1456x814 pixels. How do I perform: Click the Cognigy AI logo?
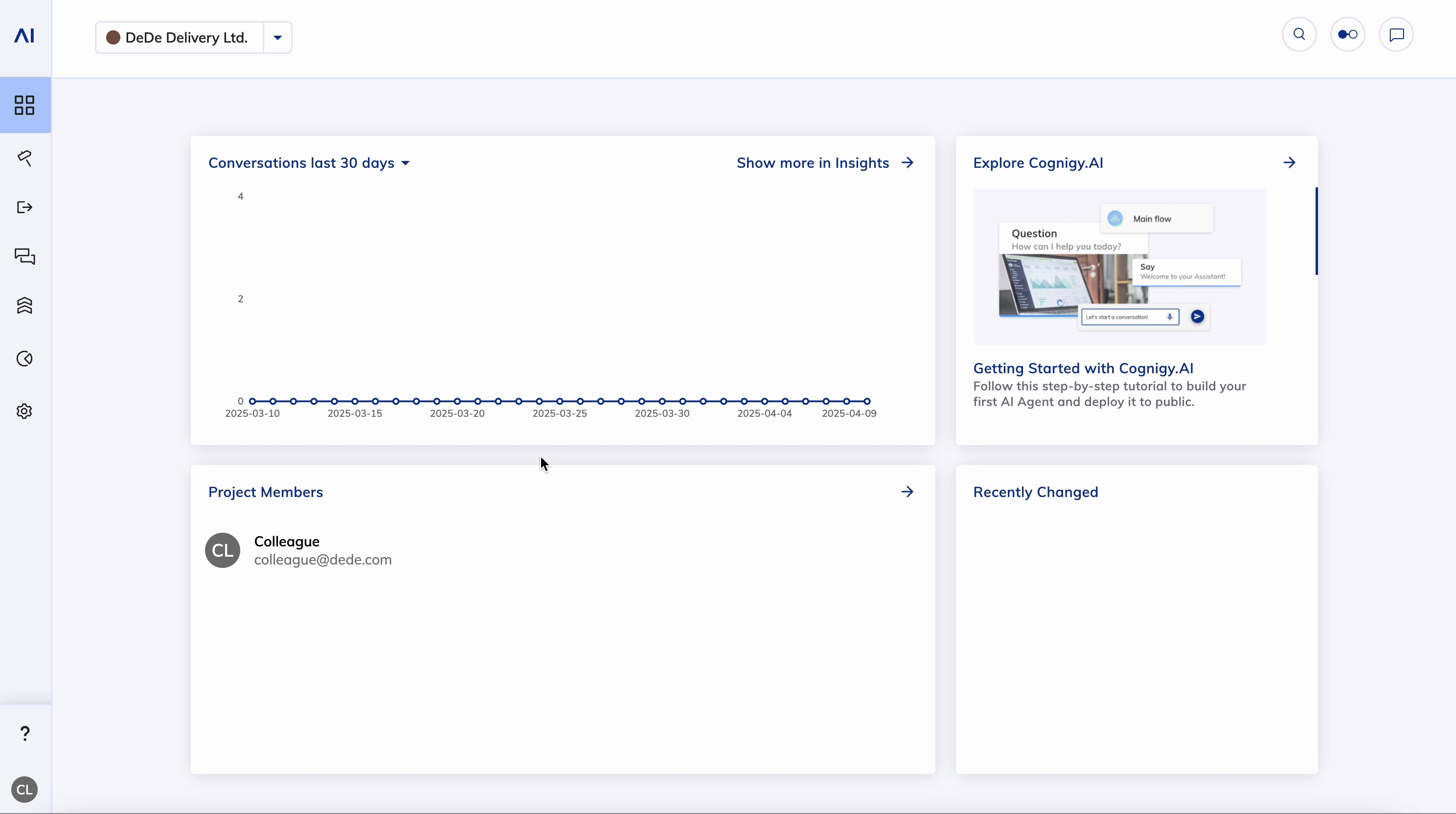coord(24,36)
